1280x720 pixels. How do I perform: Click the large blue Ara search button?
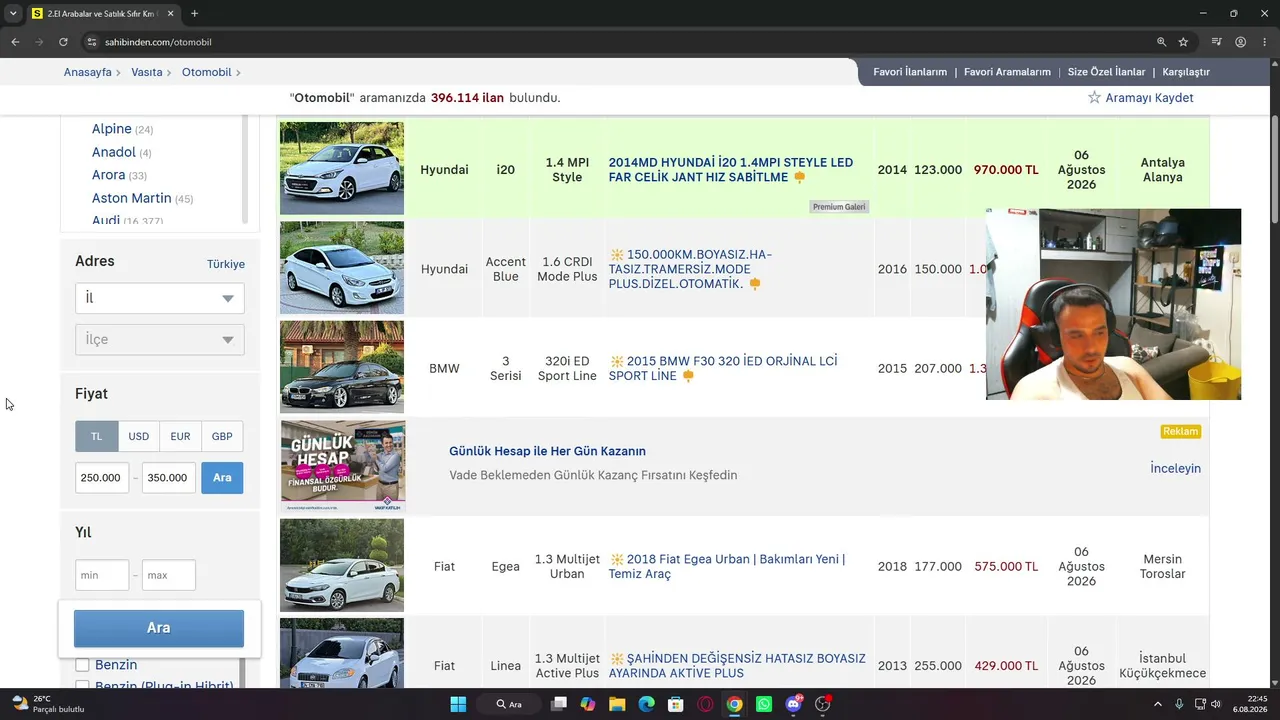[159, 628]
